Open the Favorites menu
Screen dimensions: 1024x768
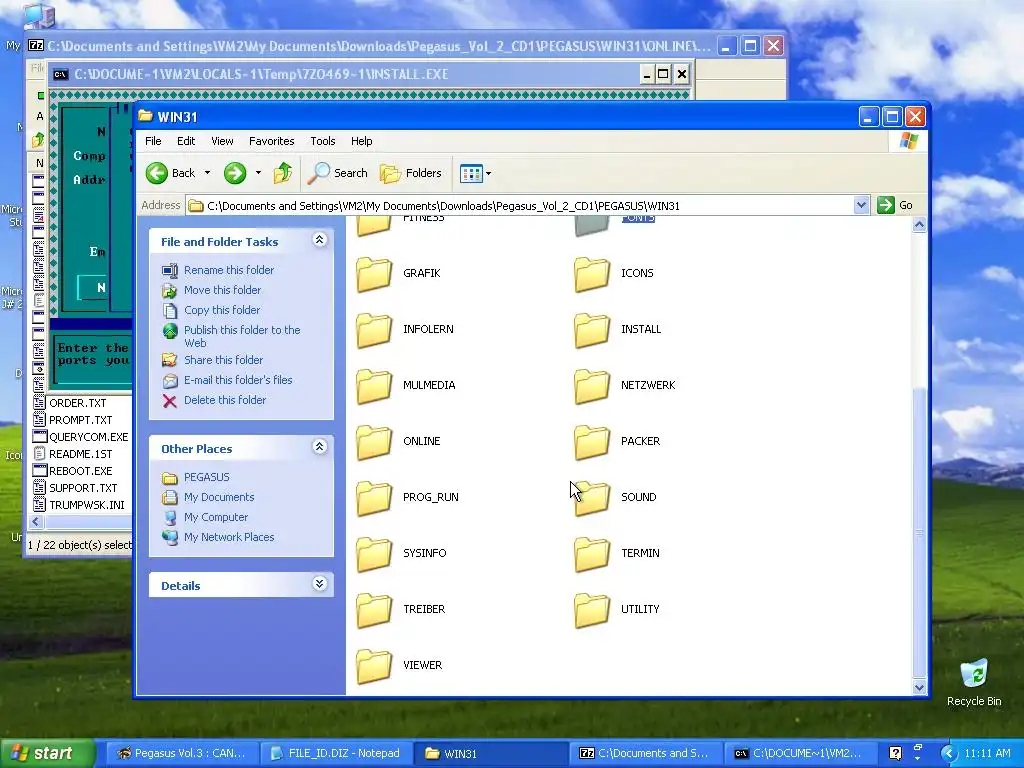[x=272, y=141]
